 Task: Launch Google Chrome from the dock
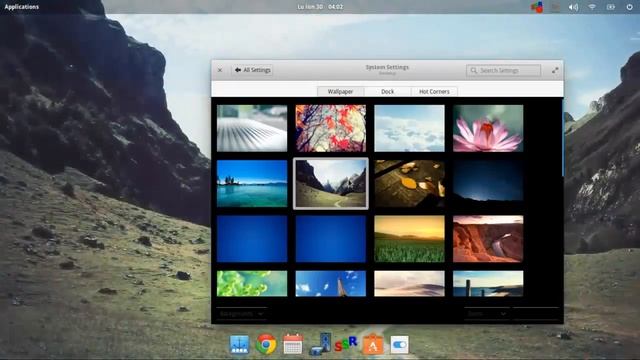pos(266,344)
